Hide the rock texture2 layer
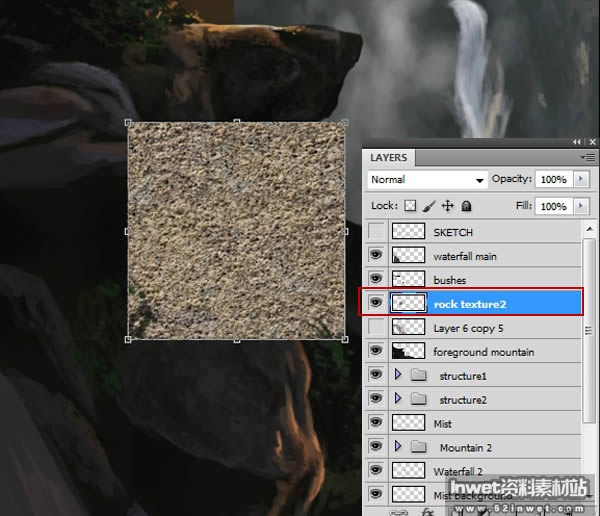600x516 pixels. 376,303
